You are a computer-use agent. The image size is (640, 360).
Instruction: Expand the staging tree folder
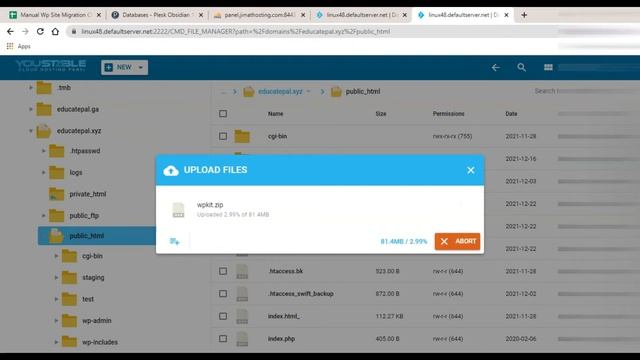pyautogui.click(x=56, y=278)
